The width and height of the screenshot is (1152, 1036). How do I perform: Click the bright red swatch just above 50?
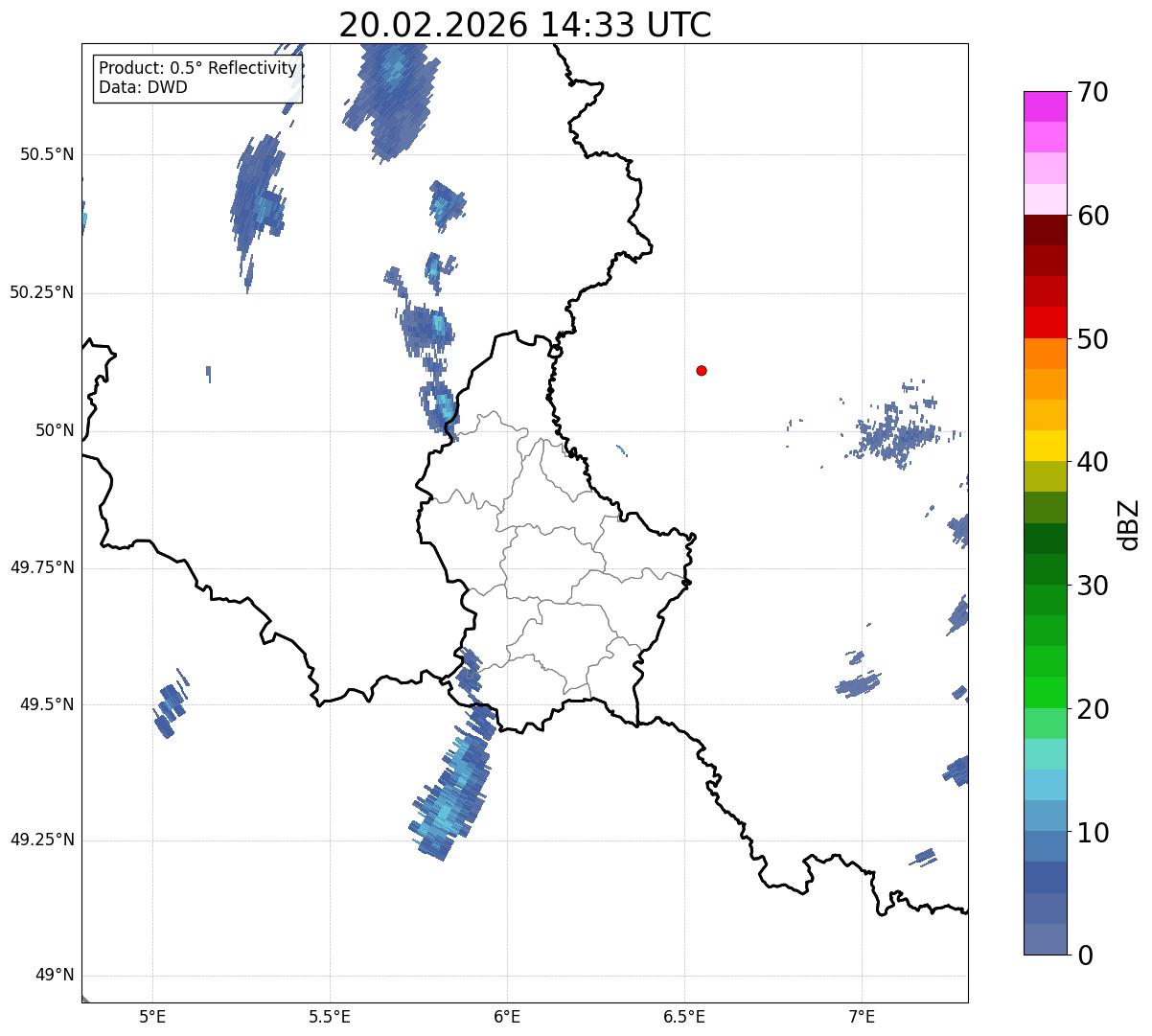point(1046,323)
